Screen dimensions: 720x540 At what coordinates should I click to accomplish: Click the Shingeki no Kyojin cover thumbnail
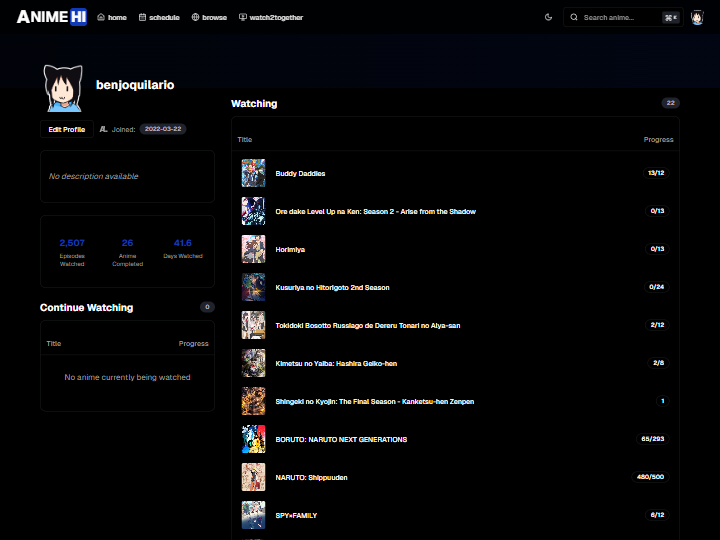(253, 401)
